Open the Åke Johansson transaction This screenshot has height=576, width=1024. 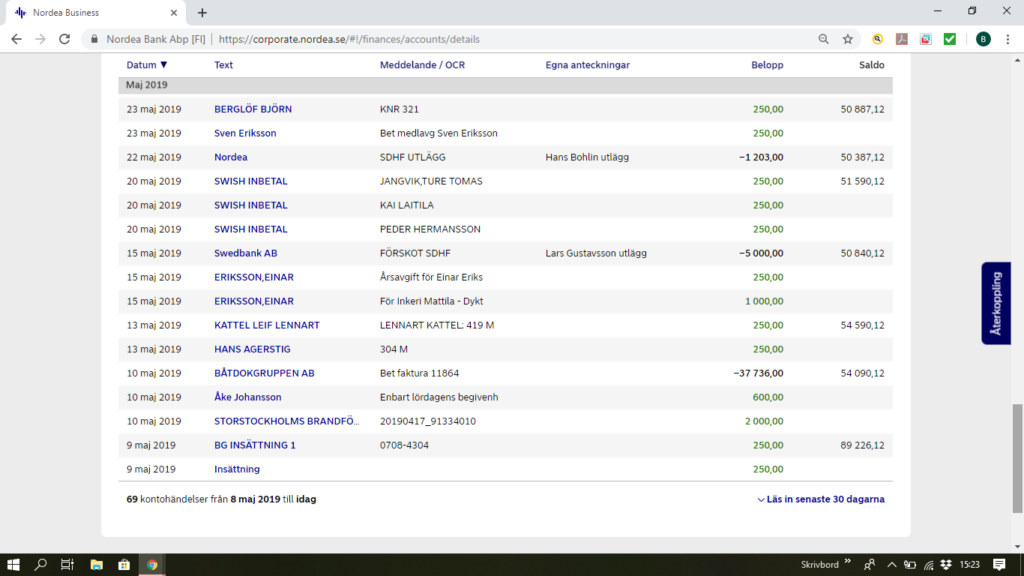[x=248, y=397]
